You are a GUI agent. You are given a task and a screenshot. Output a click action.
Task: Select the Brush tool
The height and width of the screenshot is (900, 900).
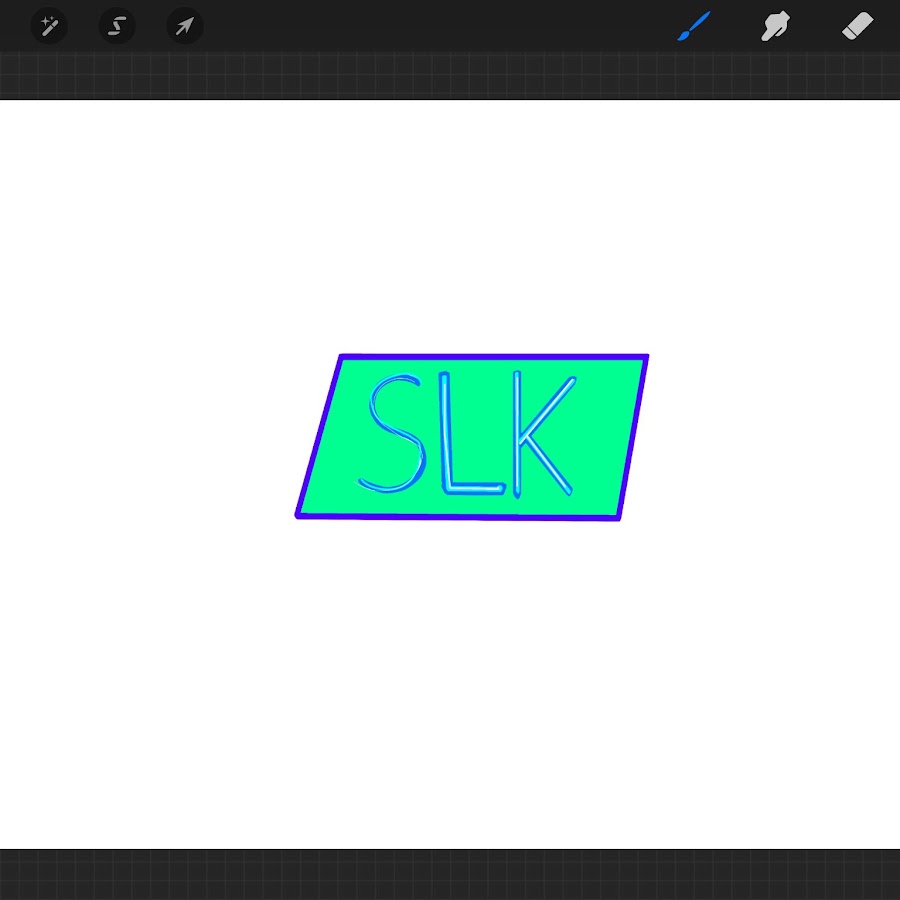click(x=694, y=26)
